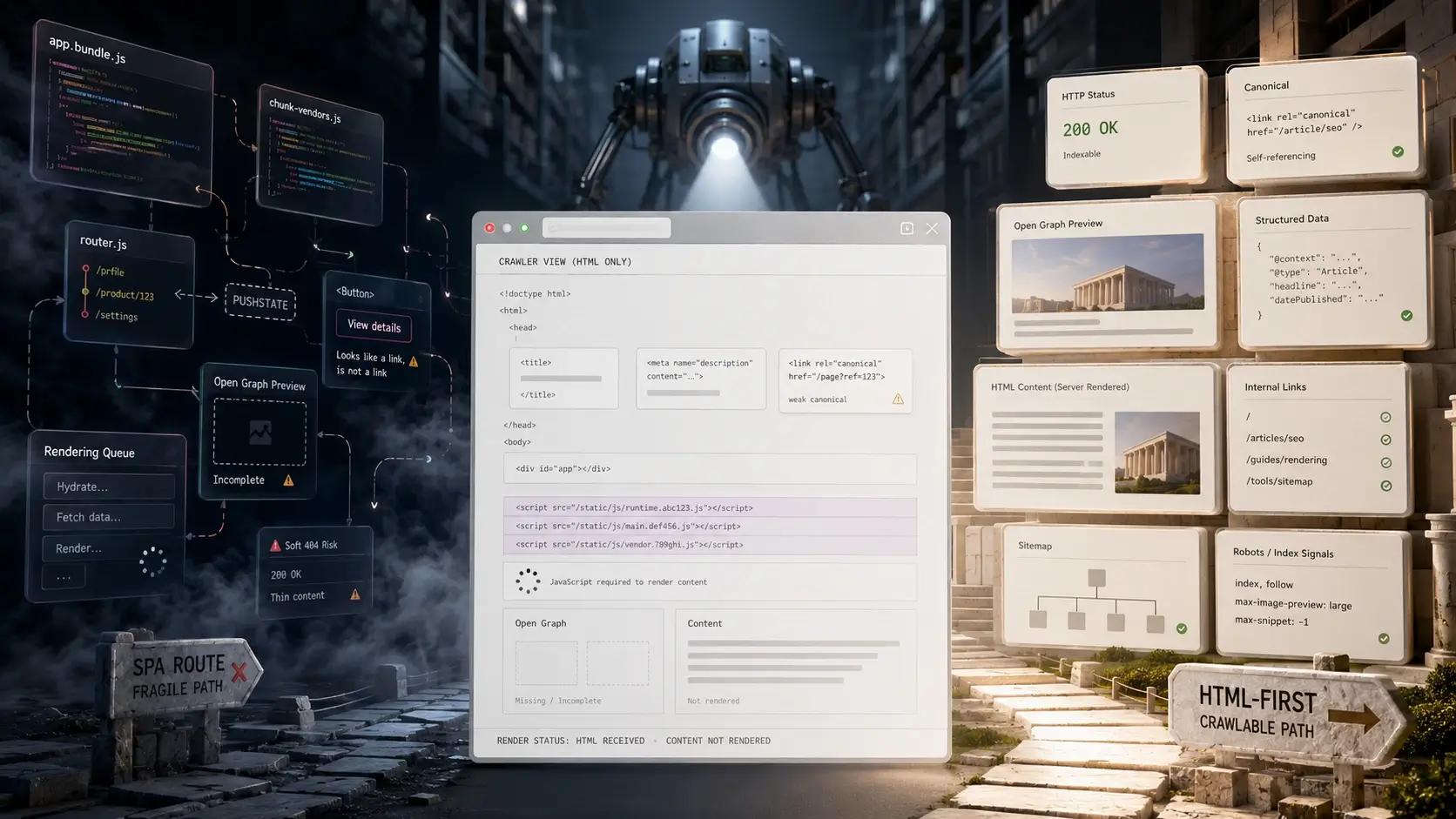Click the "CRAWLER VIEW (HTML ONLY)" heading
Image resolution: width=1456 pixels, height=819 pixels.
tap(565, 261)
